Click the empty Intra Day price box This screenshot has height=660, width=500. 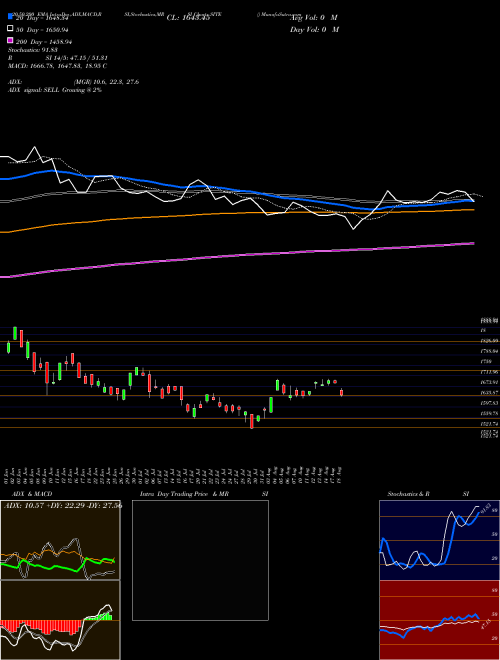click(200, 560)
